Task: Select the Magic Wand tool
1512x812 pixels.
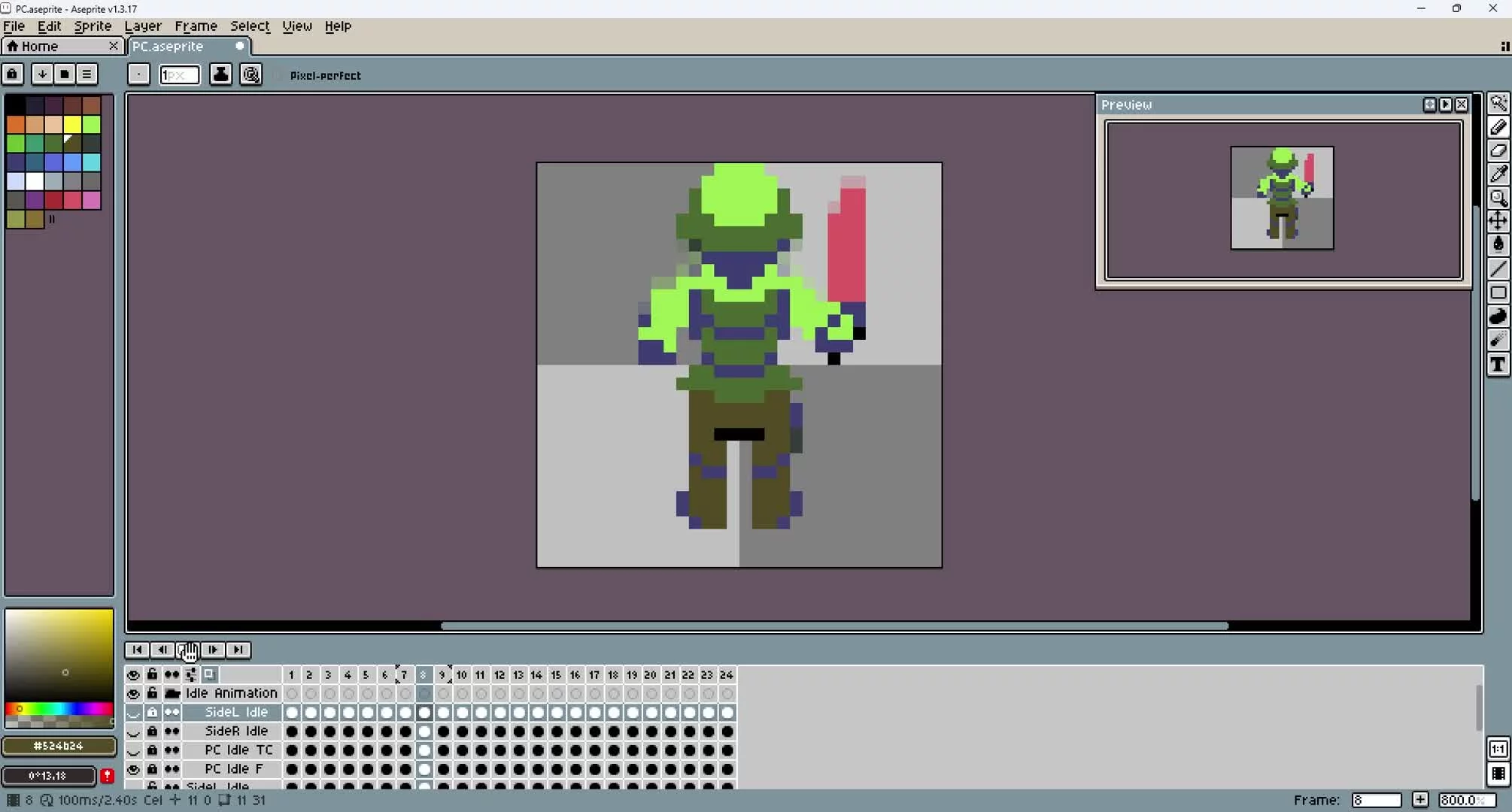Action: pyautogui.click(x=1498, y=104)
